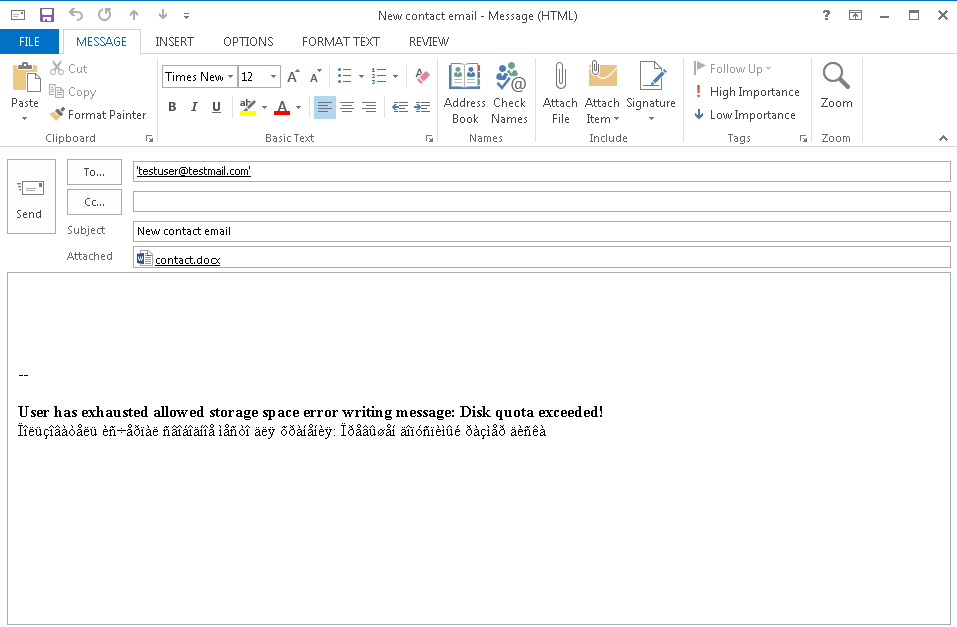
Task: Open the Signature dropdown menu
Action: coord(651,118)
